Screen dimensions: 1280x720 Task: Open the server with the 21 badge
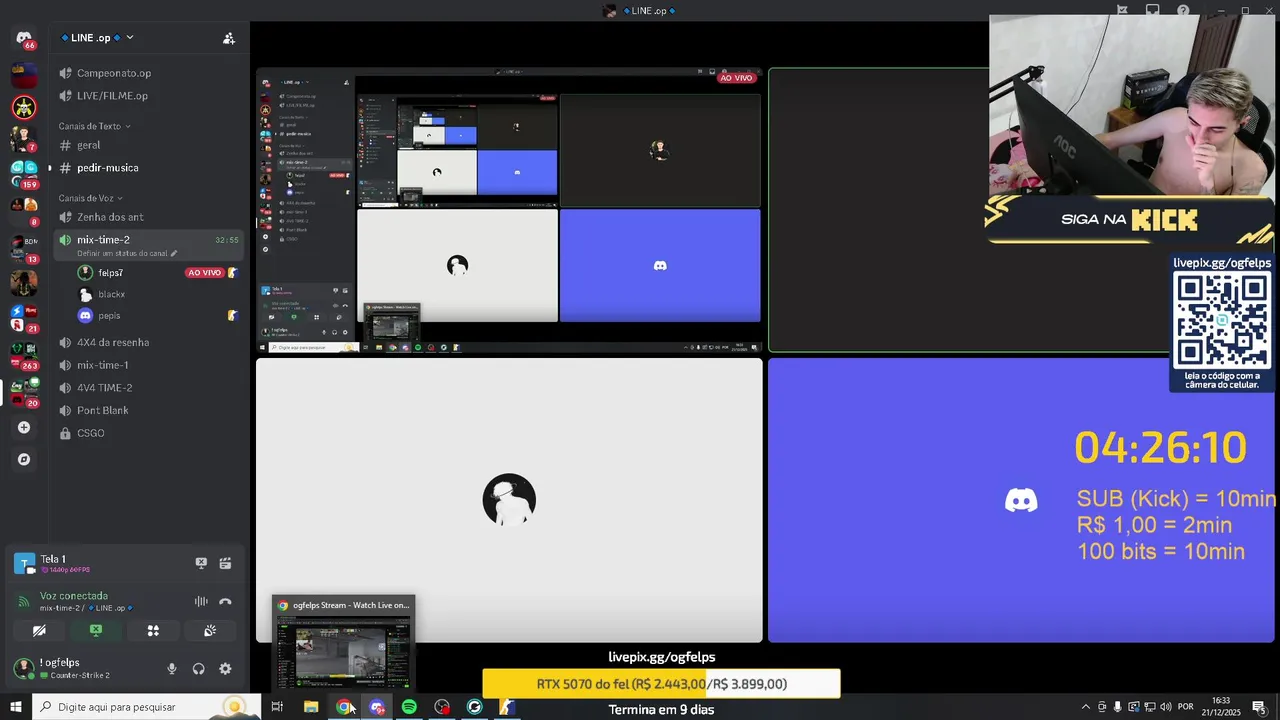24,319
